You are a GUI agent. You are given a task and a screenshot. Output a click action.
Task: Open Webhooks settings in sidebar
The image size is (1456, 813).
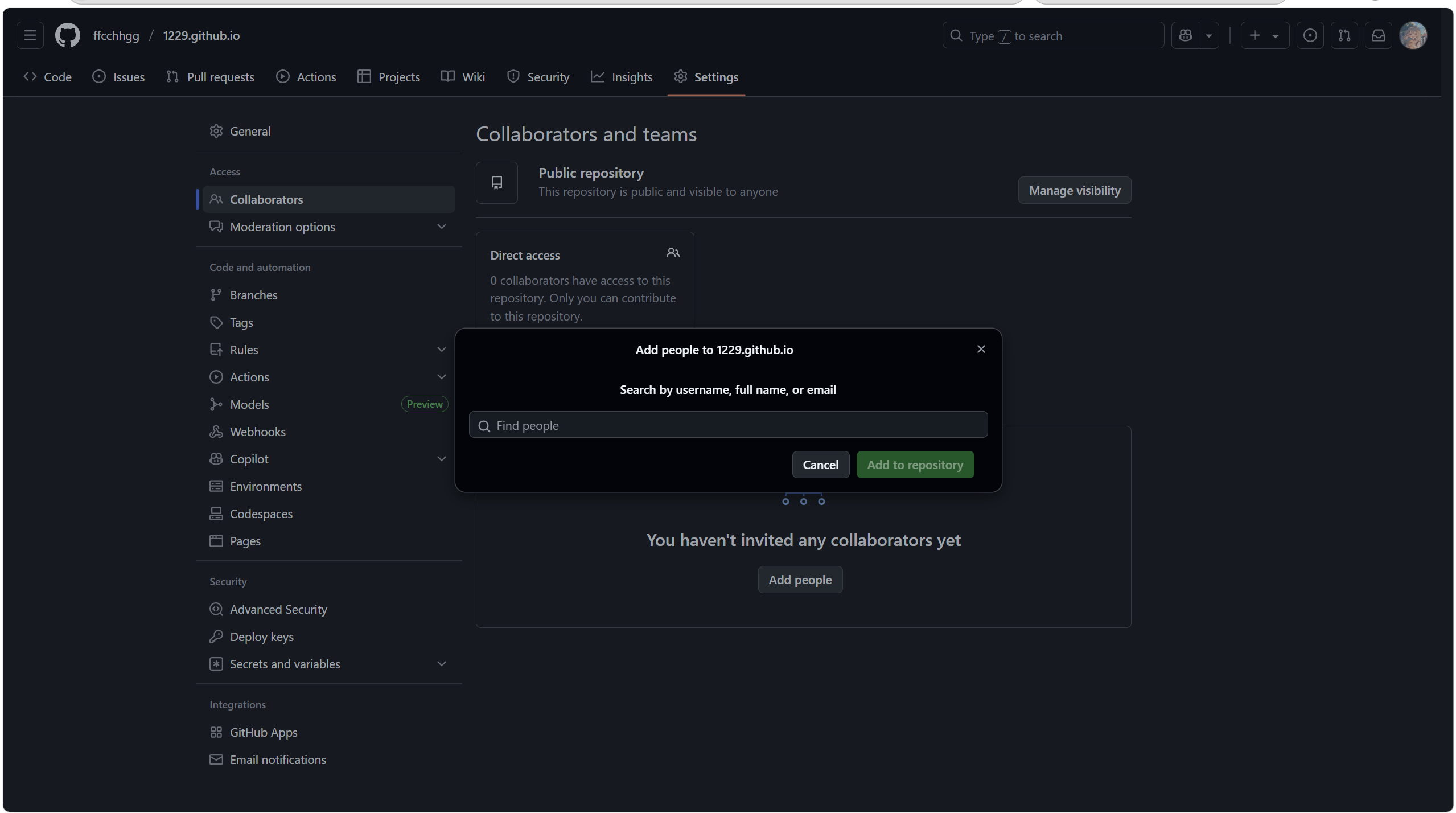257,432
